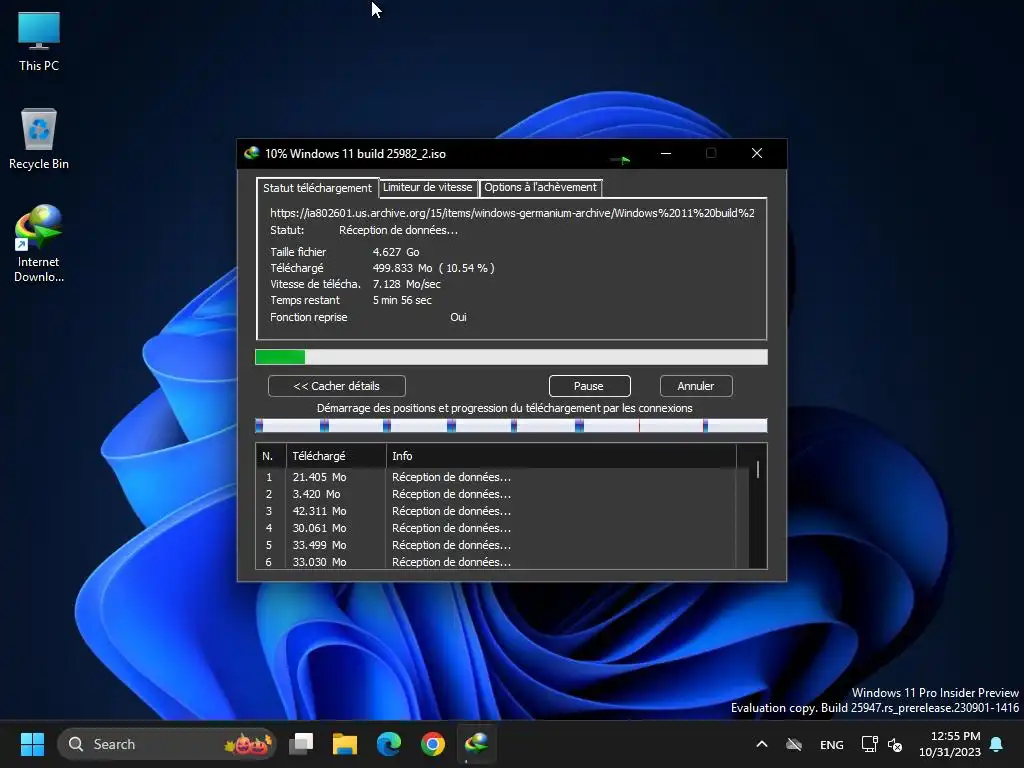Viewport: 1024px width, 768px height.
Task: Open the Recycle Bin desktop icon
Action: point(39,139)
